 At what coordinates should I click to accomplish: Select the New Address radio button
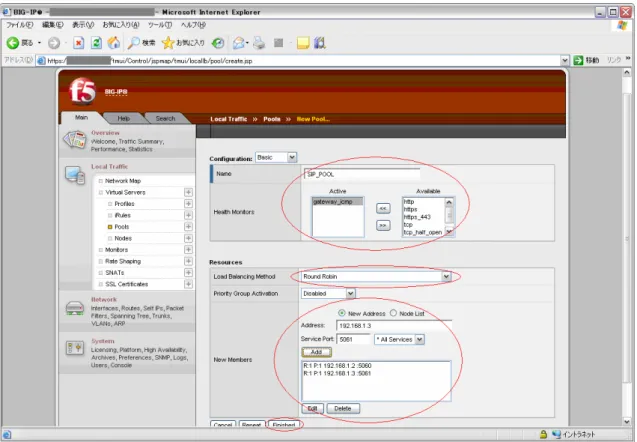click(x=342, y=313)
